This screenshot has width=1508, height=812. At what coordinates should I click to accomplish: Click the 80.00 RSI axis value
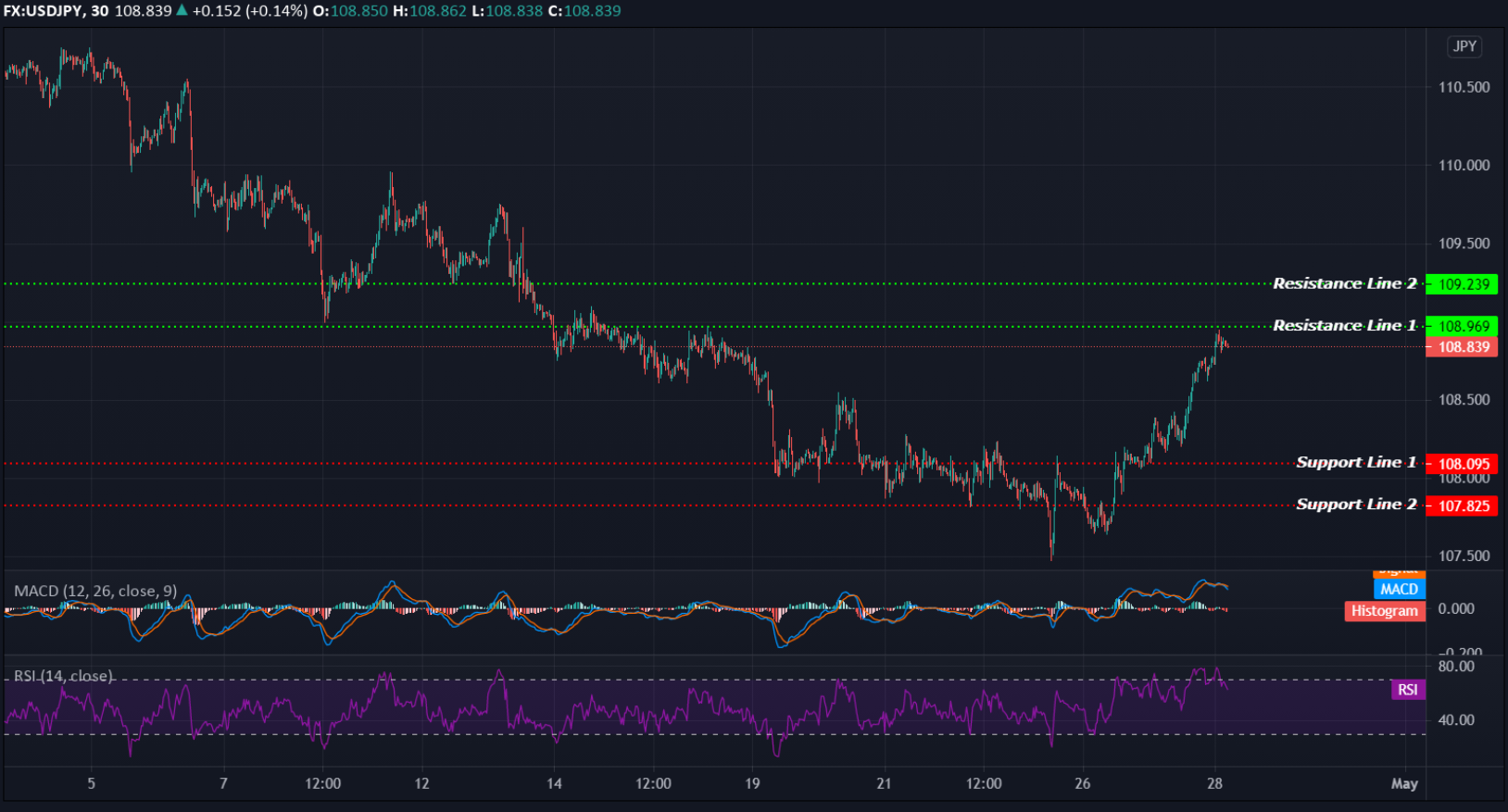coord(1456,667)
